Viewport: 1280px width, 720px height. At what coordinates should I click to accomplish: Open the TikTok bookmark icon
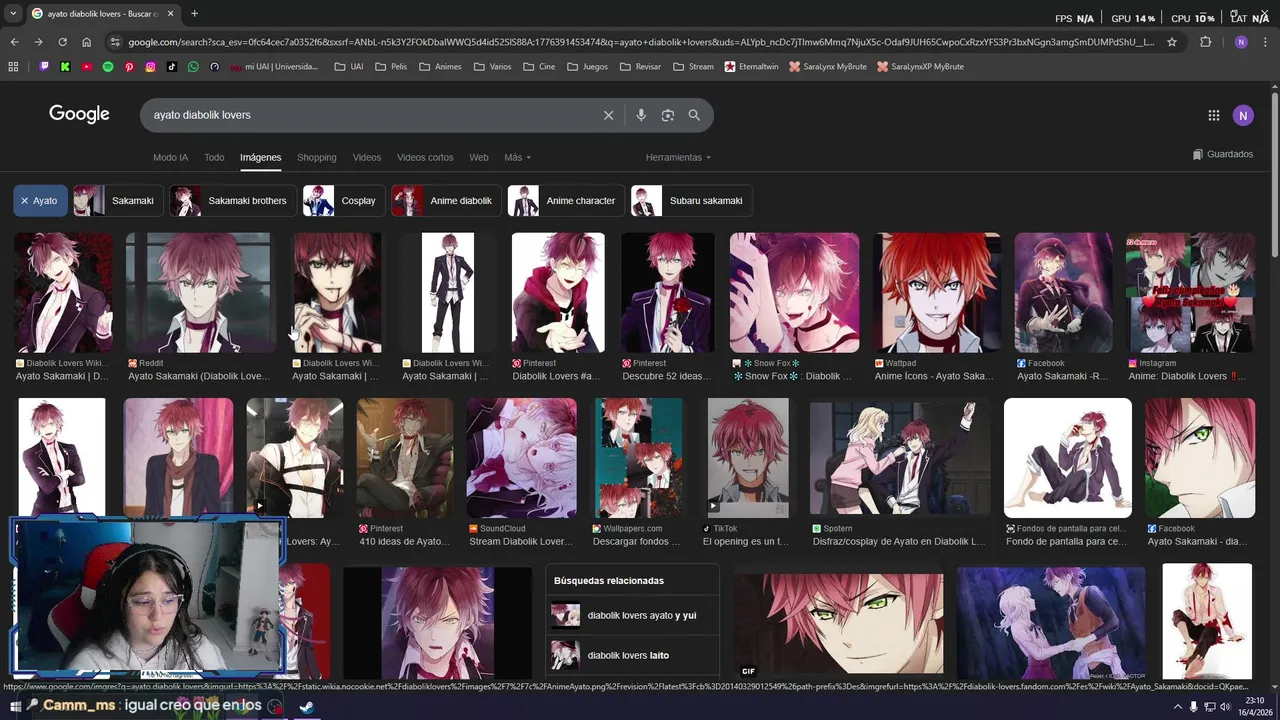pyautogui.click(x=172, y=67)
